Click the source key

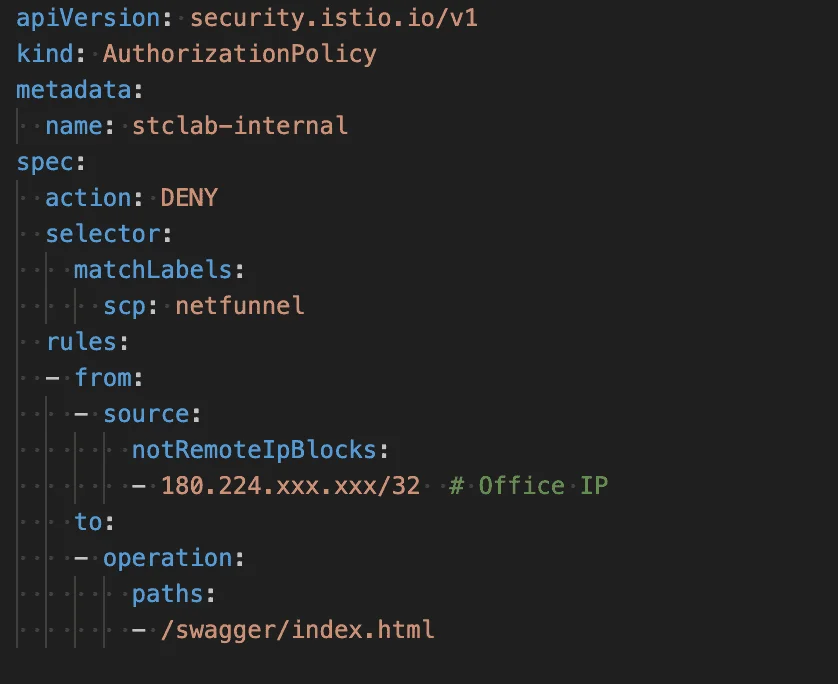tap(145, 414)
